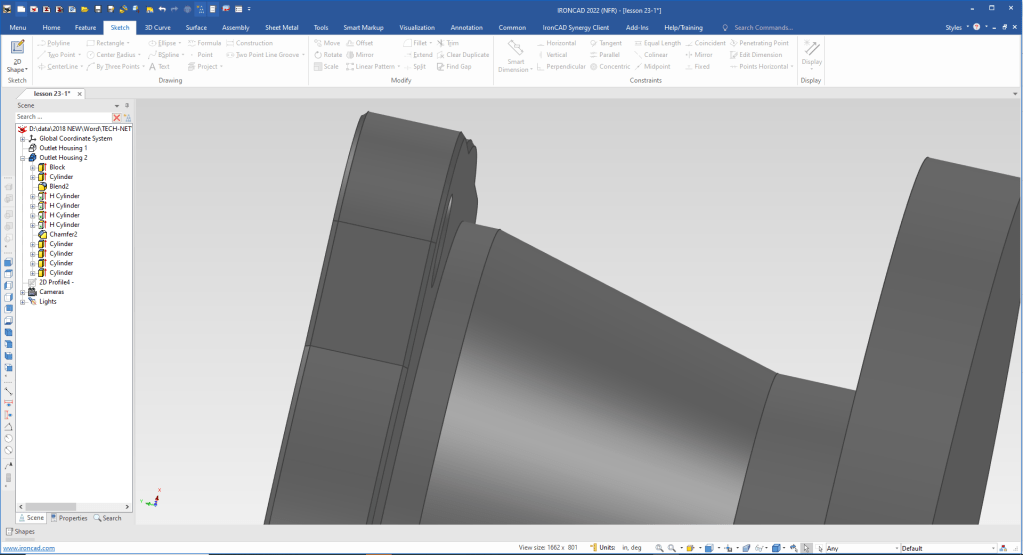The image size is (1023, 555).
Task: Click the Smart Dimension icon
Action: click(516, 56)
